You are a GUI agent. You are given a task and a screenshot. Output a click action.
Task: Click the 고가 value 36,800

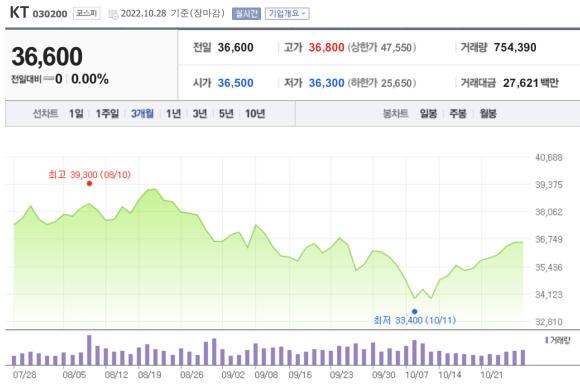tap(327, 47)
